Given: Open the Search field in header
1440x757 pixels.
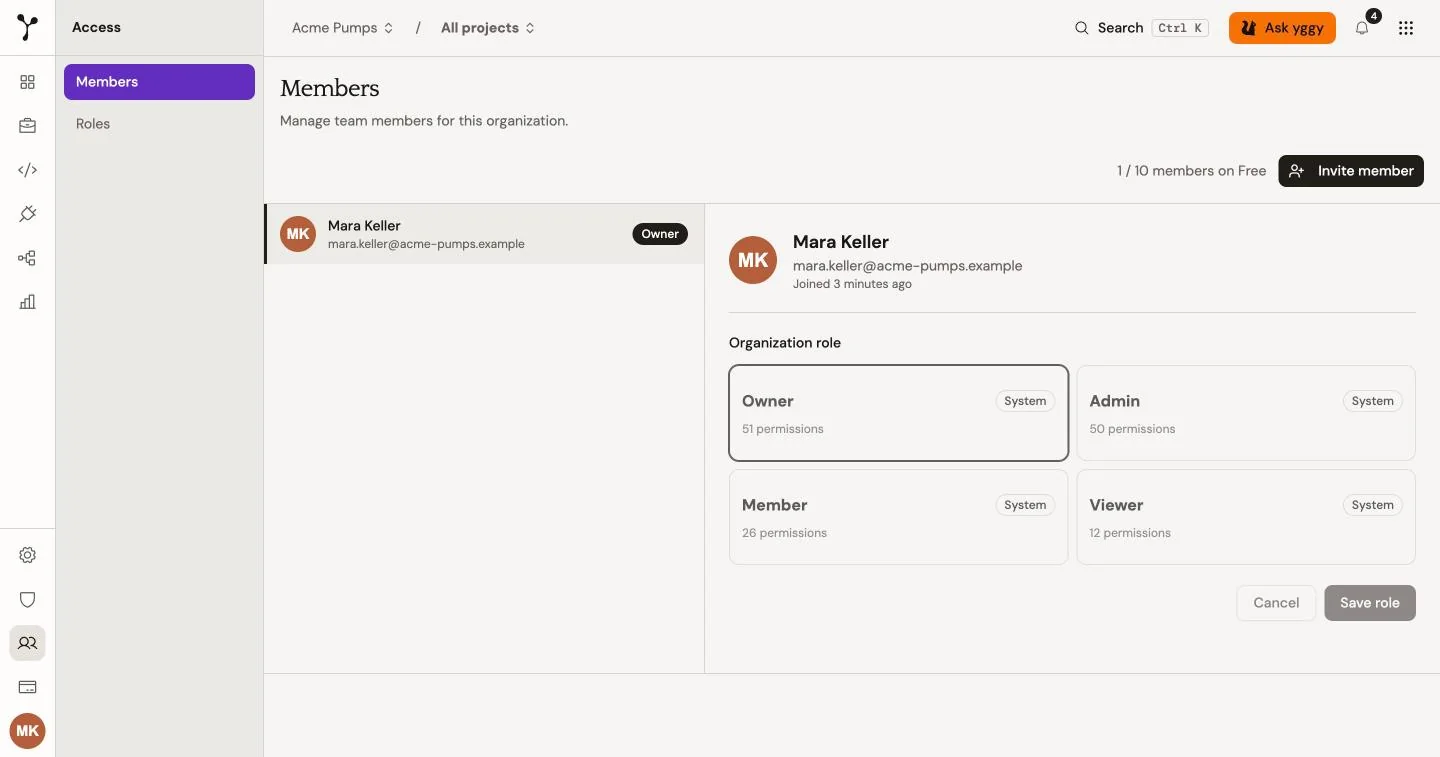Looking at the screenshot, I should 1141,28.
